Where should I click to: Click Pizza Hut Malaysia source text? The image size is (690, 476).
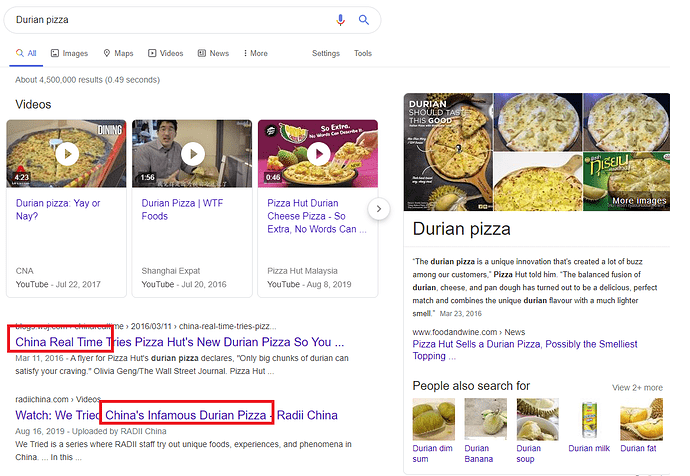302,271
